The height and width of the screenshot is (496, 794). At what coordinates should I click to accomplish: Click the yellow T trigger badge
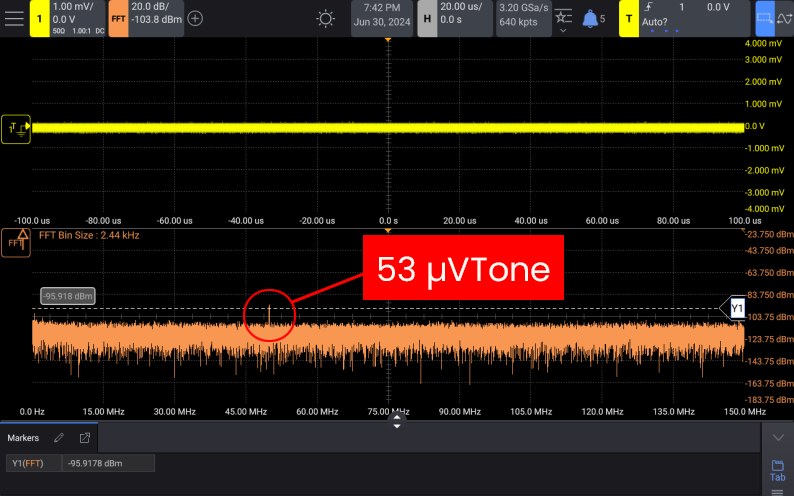(629, 18)
